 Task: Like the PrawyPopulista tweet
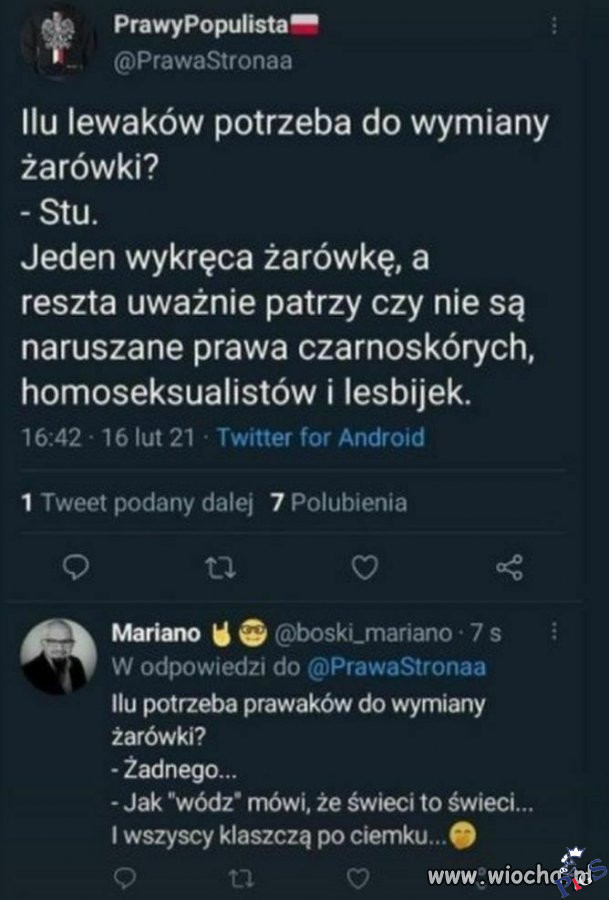click(x=366, y=569)
